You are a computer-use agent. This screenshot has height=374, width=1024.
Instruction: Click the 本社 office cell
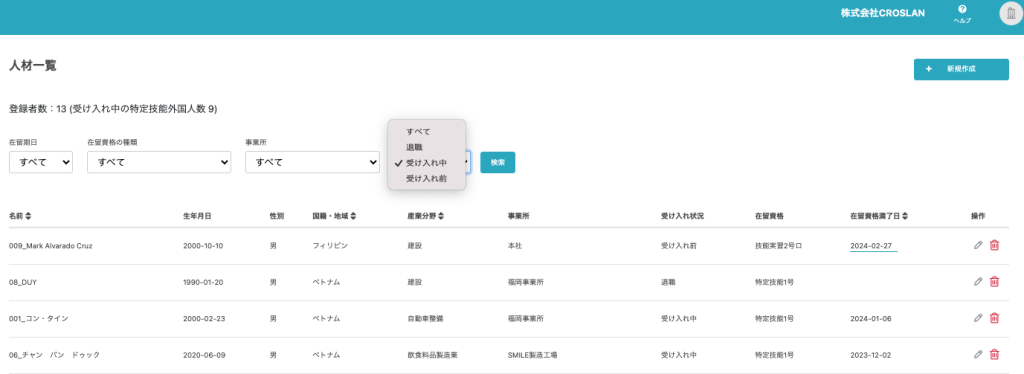(515, 246)
